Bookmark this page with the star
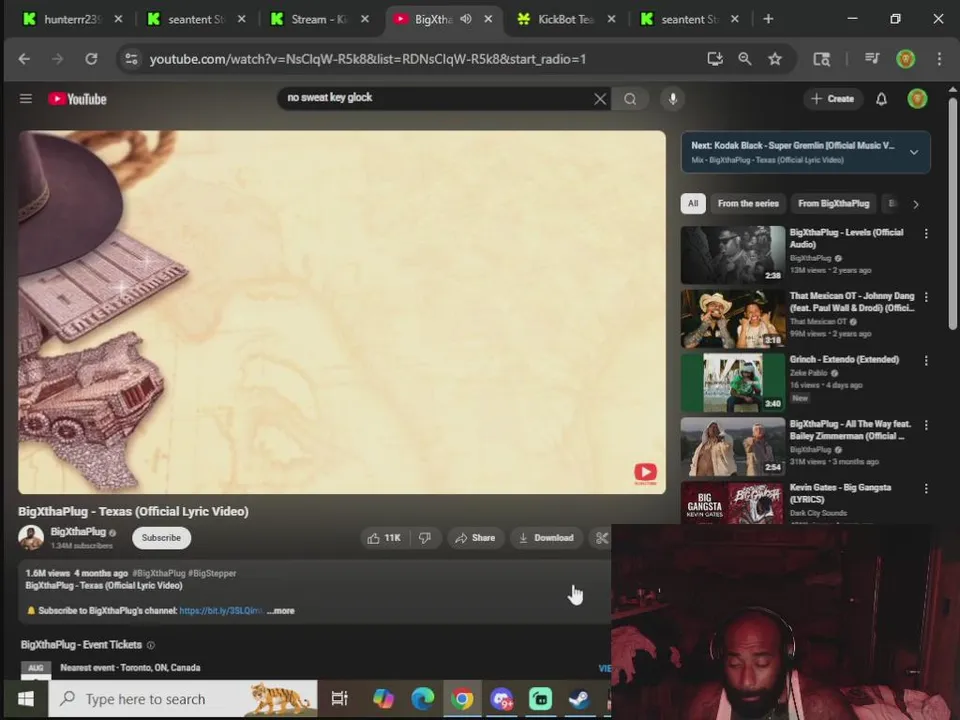The height and width of the screenshot is (720, 960). pos(775,59)
